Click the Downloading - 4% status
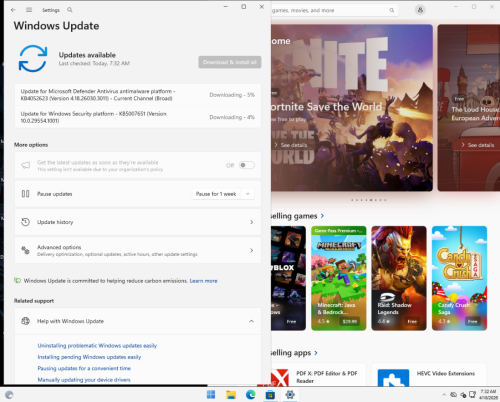 point(232,117)
